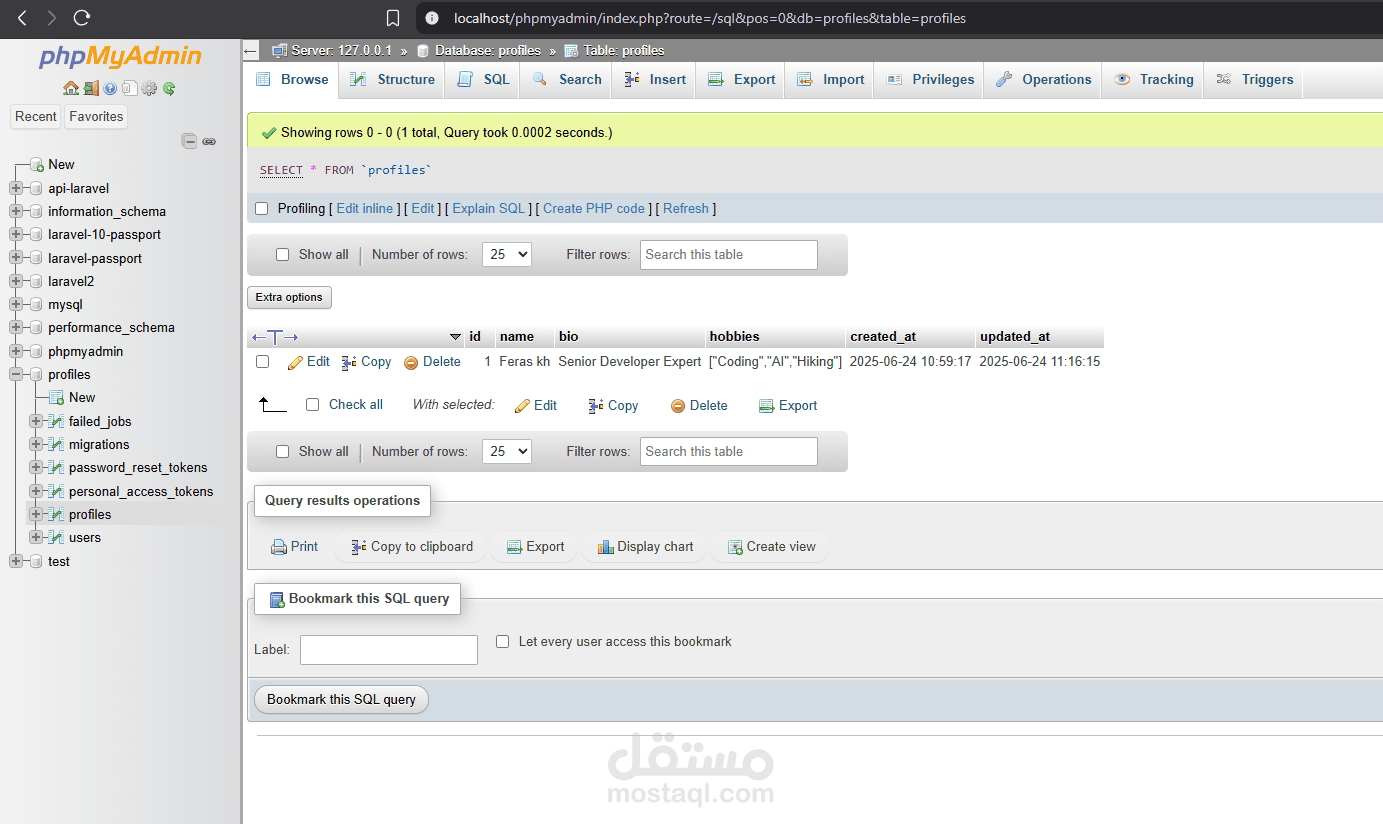Viewport: 1383px width, 824px height.
Task: Open the Operations tab
Action: tap(1043, 80)
